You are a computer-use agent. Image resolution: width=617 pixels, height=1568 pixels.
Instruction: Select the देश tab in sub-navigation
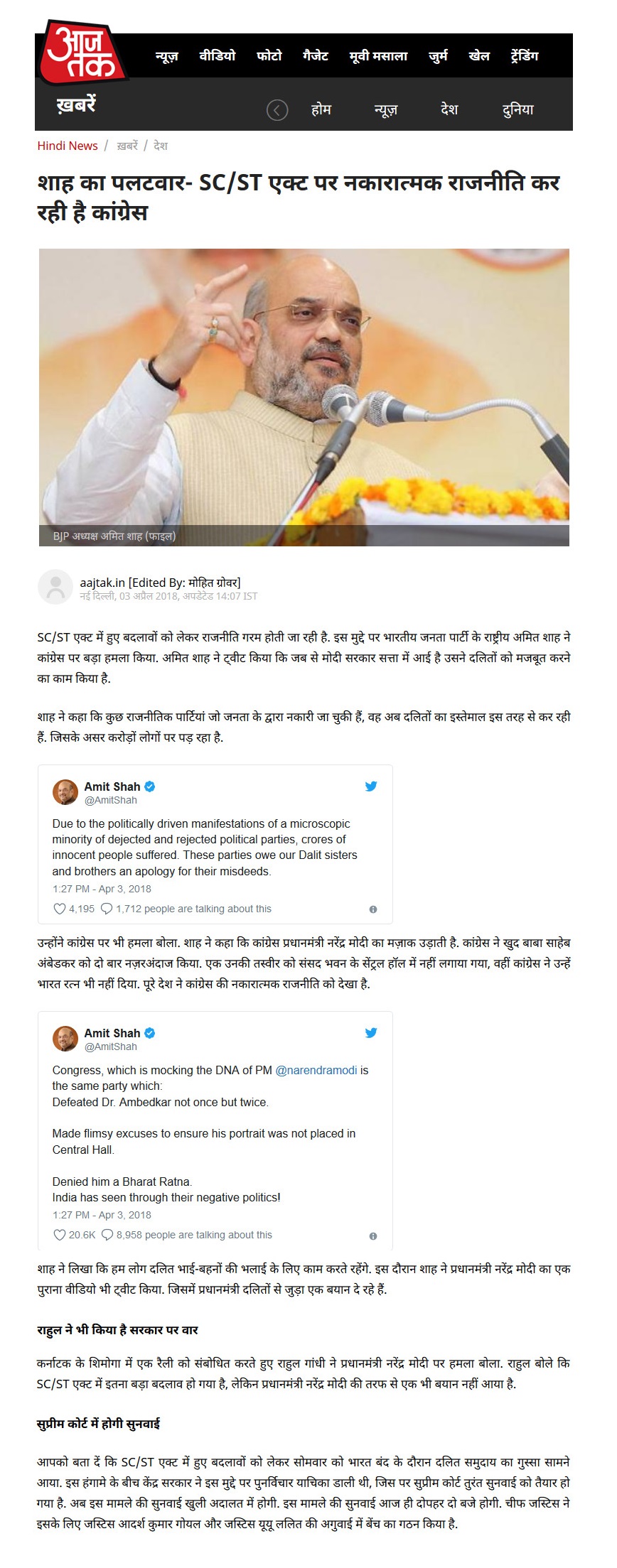449,110
